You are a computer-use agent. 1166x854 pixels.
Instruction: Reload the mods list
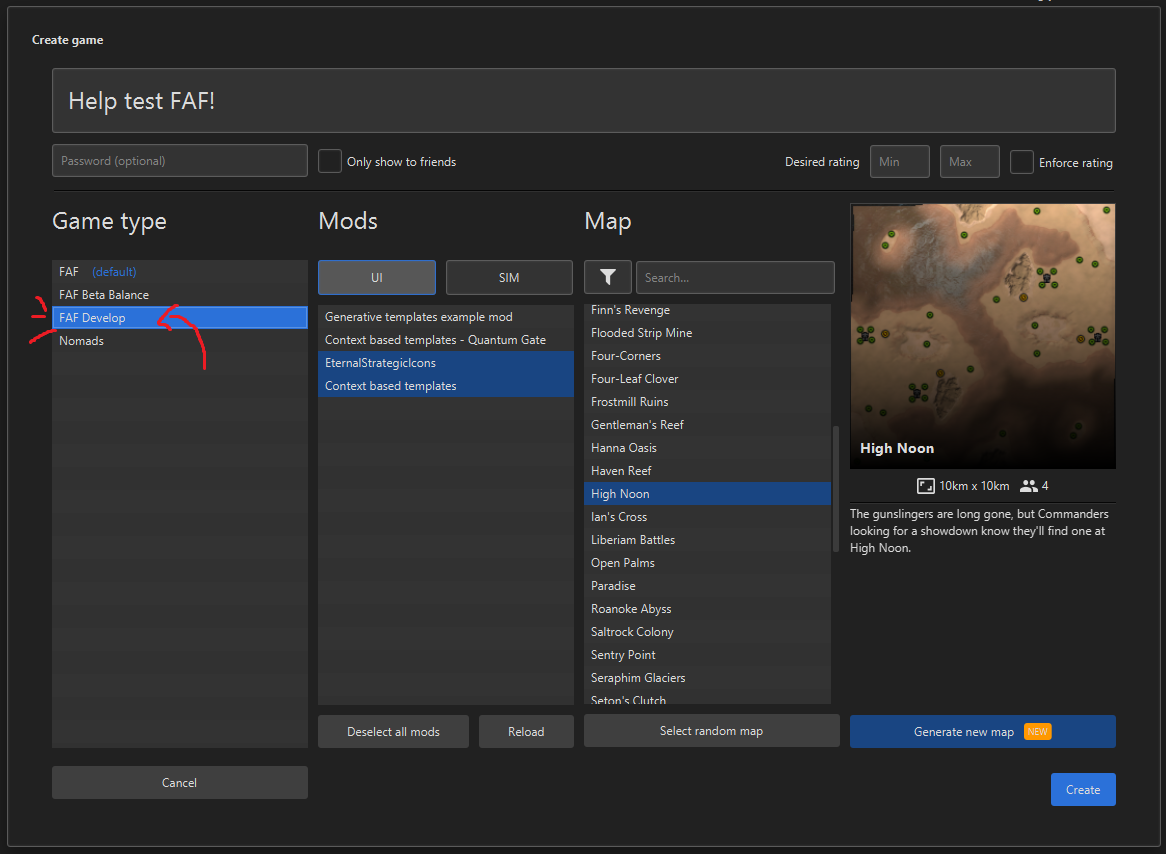click(x=526, y=731)
